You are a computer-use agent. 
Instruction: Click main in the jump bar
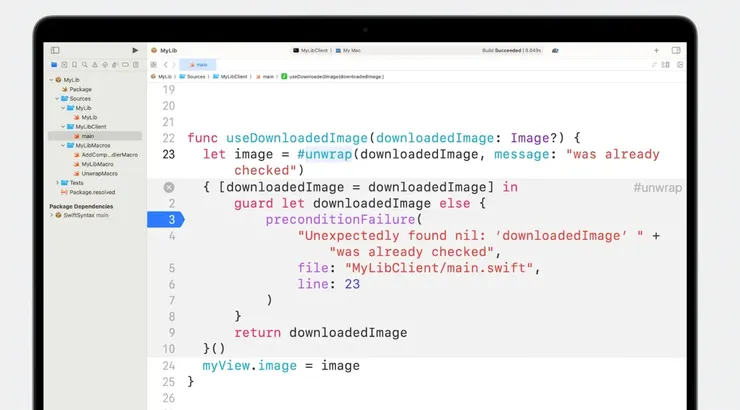(265, 76)
